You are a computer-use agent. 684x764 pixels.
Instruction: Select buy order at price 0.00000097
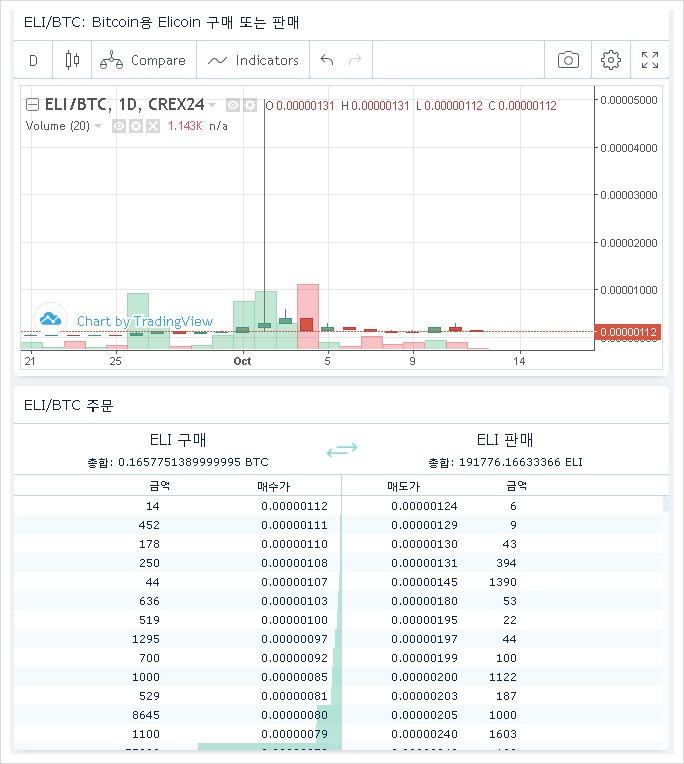[x=178, y=639]
